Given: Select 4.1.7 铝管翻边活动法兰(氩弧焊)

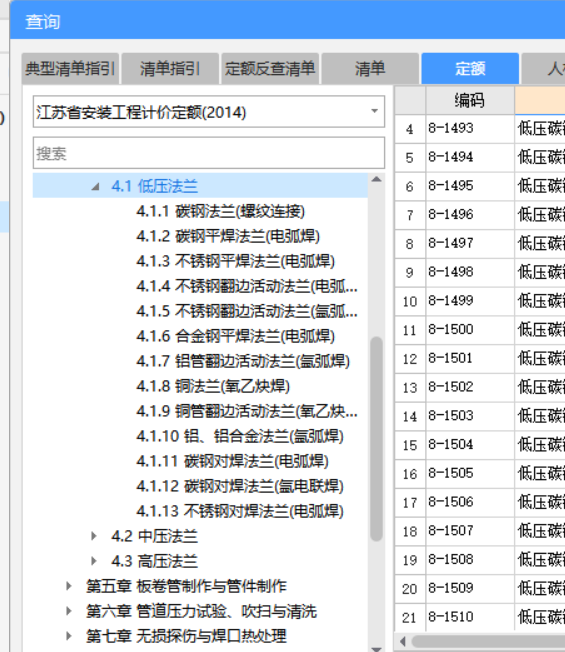Looking at the screenshot, I should pos(243,361).
